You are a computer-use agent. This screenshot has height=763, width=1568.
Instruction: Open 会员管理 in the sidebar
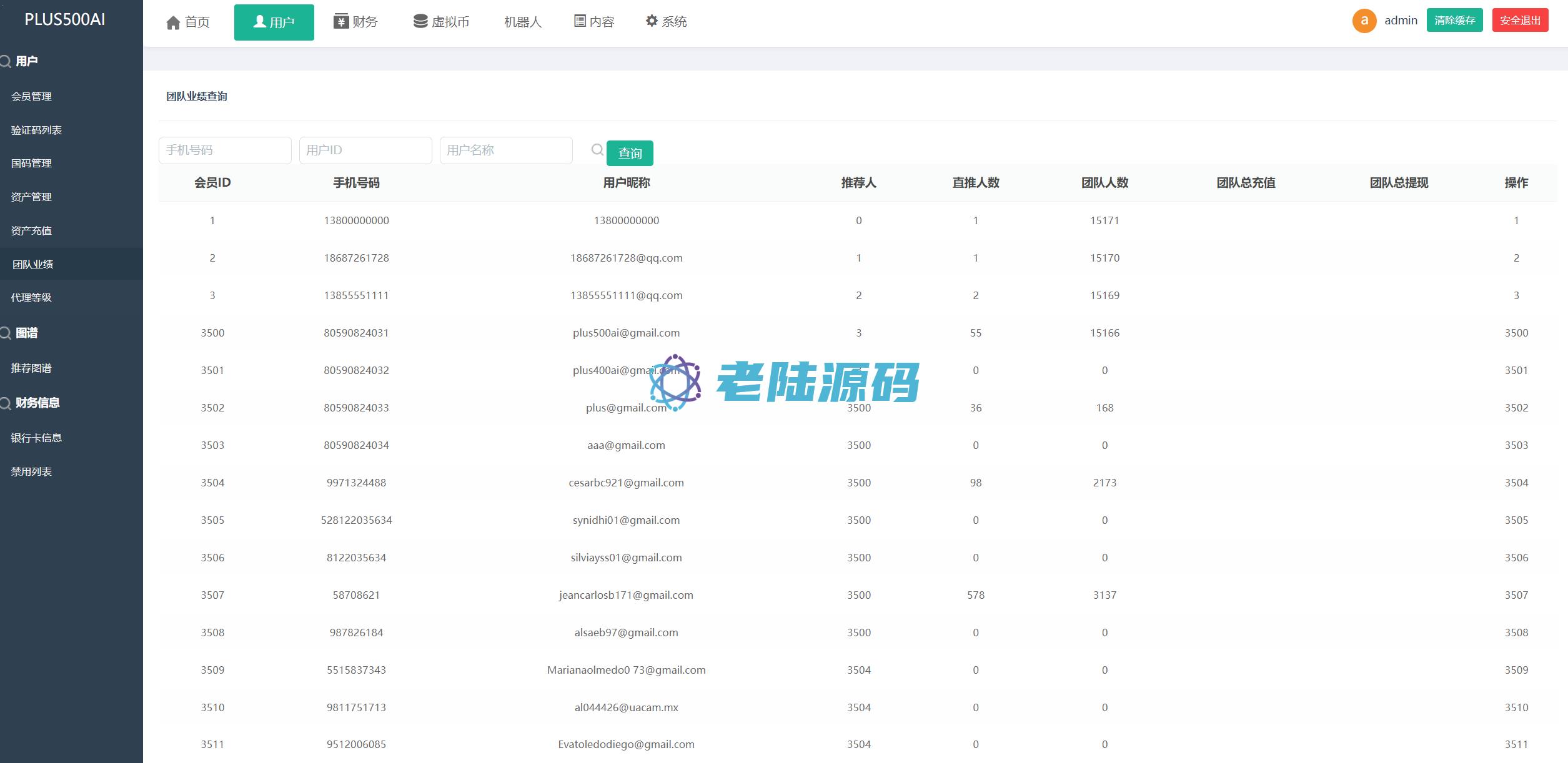[x=31, y=96]
